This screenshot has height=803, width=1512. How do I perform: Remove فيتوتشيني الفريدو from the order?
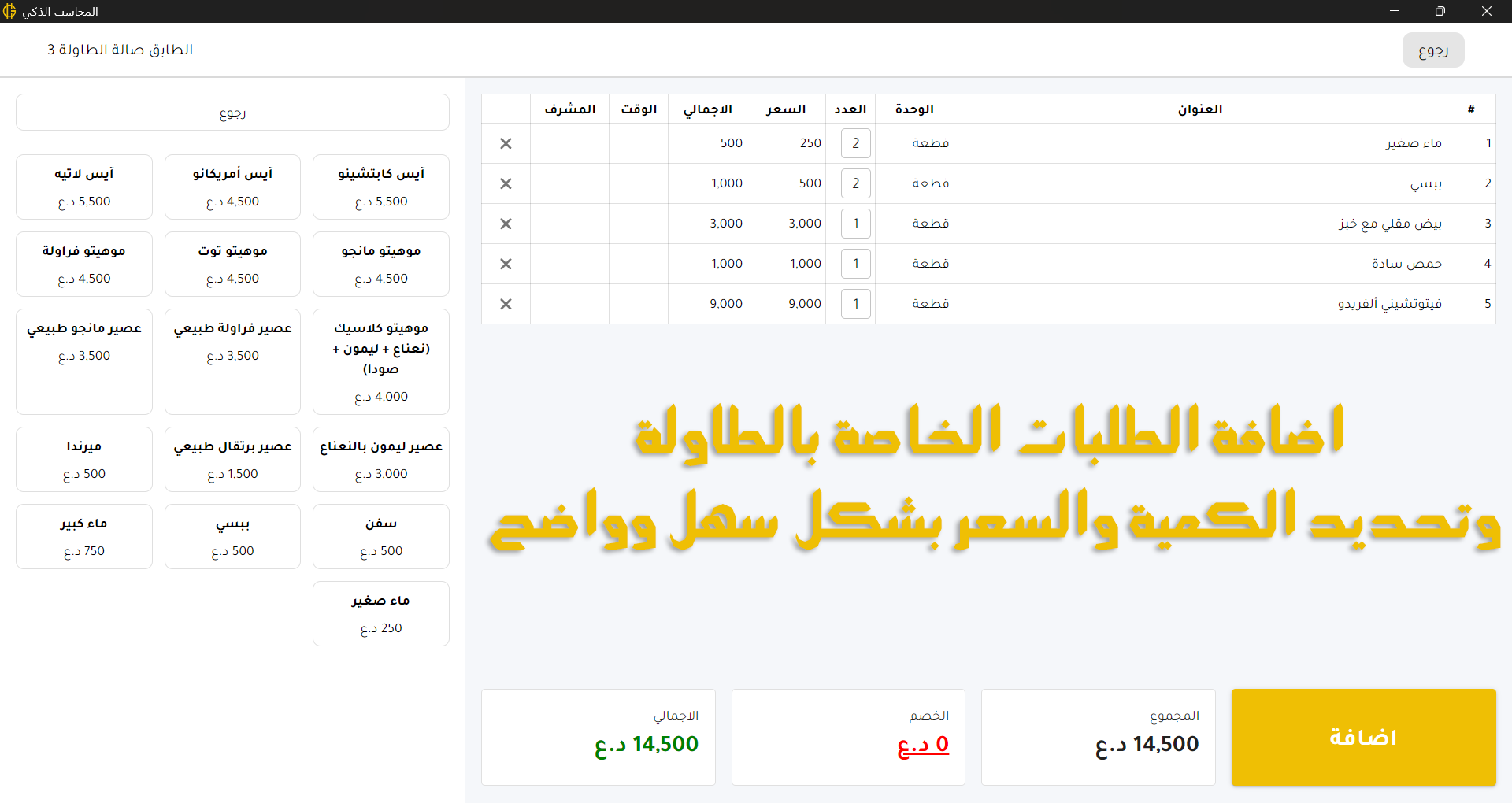[506, 304]
